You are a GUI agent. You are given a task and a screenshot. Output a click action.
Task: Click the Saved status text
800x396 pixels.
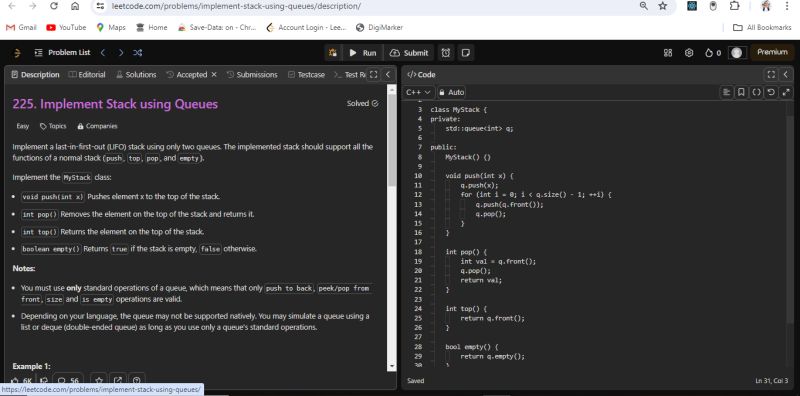point(415,381)
